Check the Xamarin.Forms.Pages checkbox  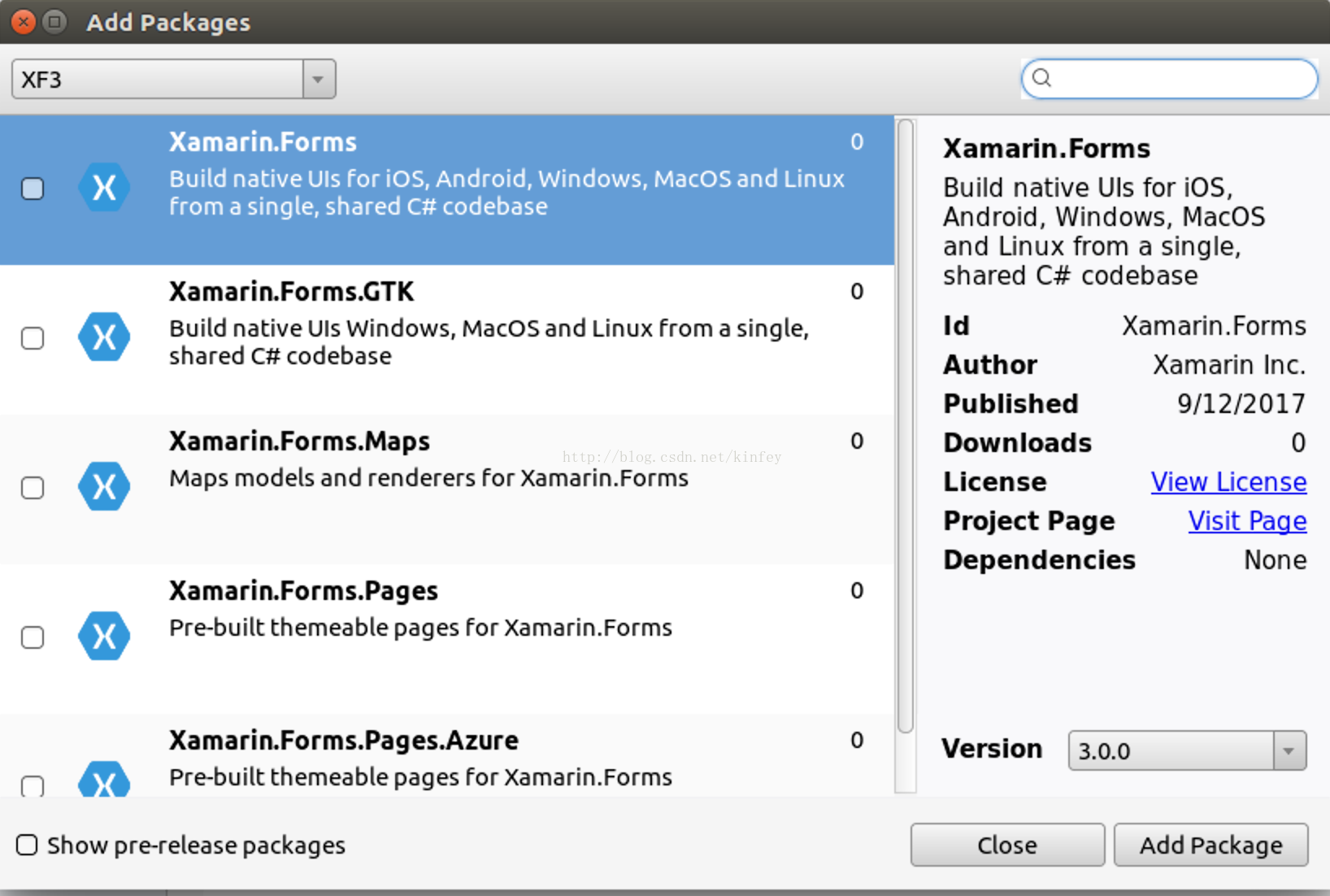tap(33, 637)
